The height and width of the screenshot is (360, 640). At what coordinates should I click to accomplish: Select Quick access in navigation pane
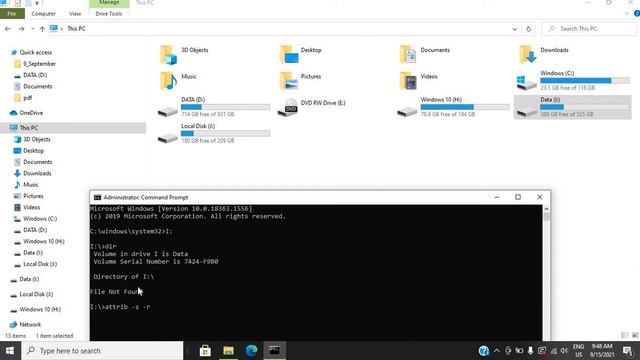point(36,52)
